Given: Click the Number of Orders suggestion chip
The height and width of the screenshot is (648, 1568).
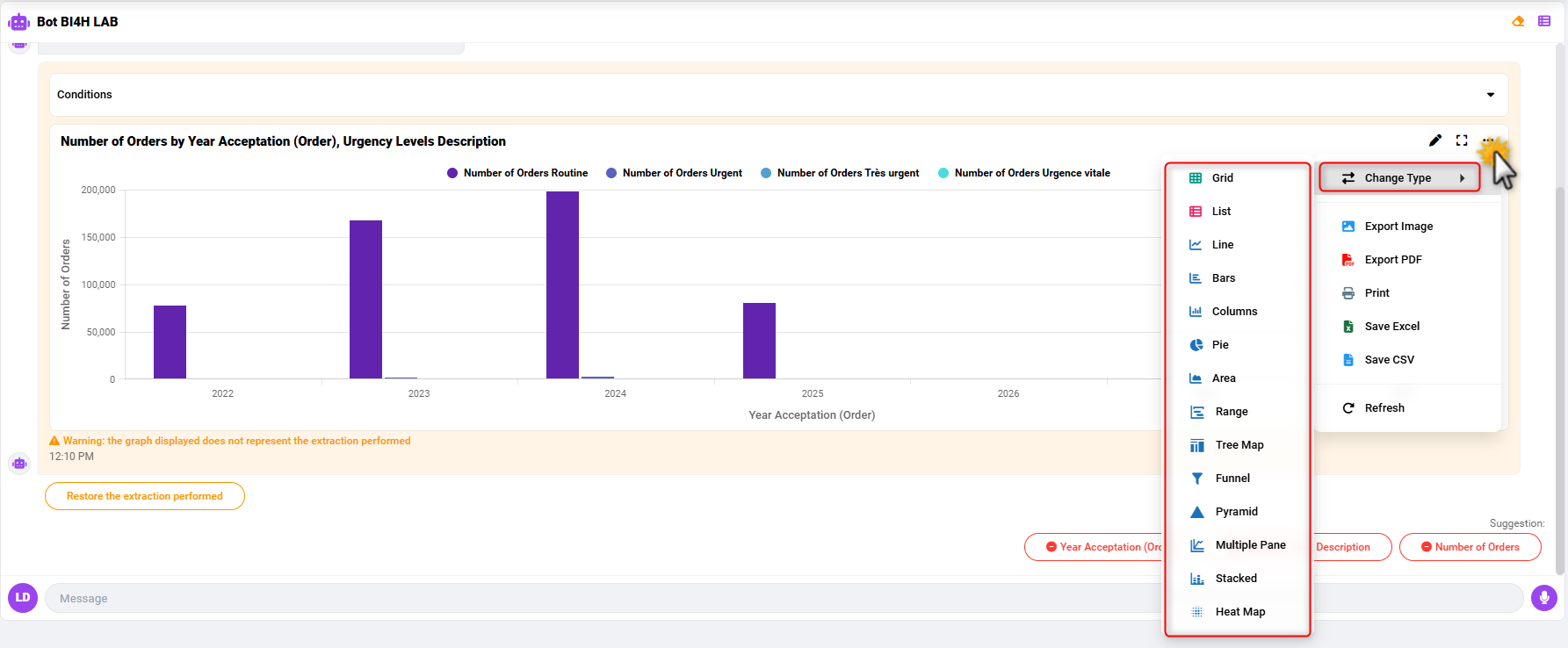Looking at the screenshot, I should pyautogui.click(x=1470, y=547).
